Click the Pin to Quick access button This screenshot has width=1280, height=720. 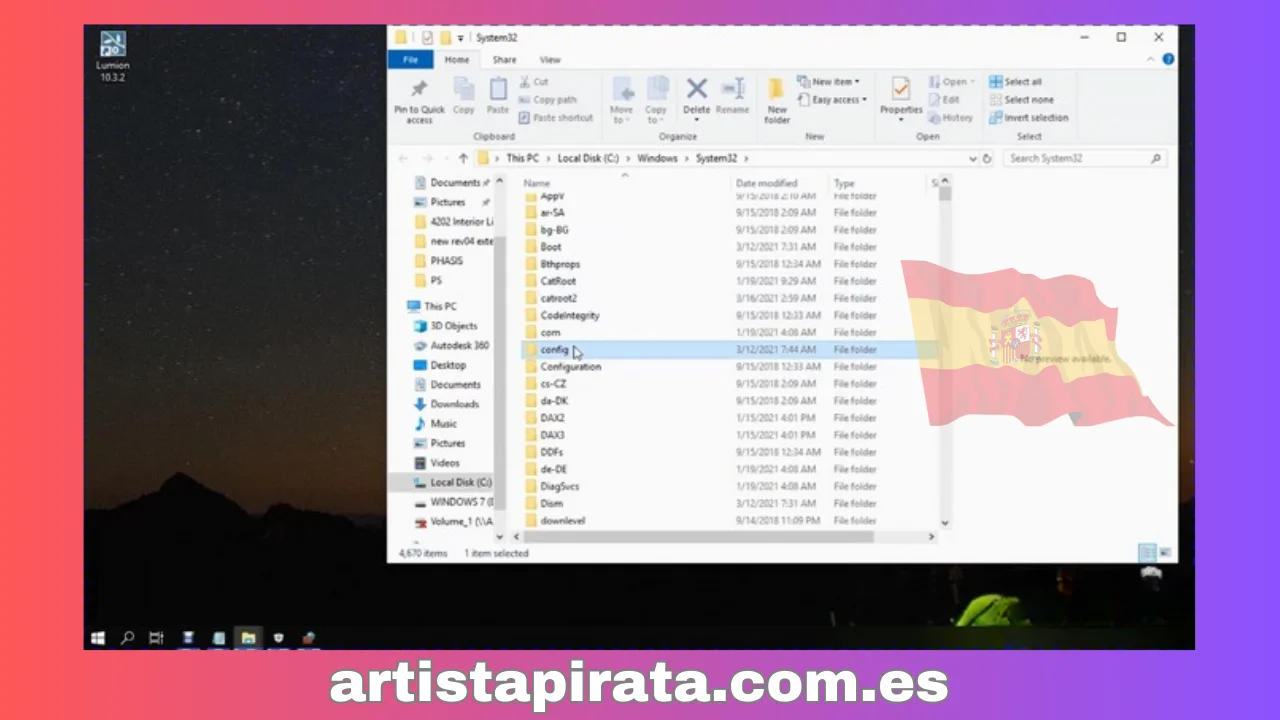419,101
